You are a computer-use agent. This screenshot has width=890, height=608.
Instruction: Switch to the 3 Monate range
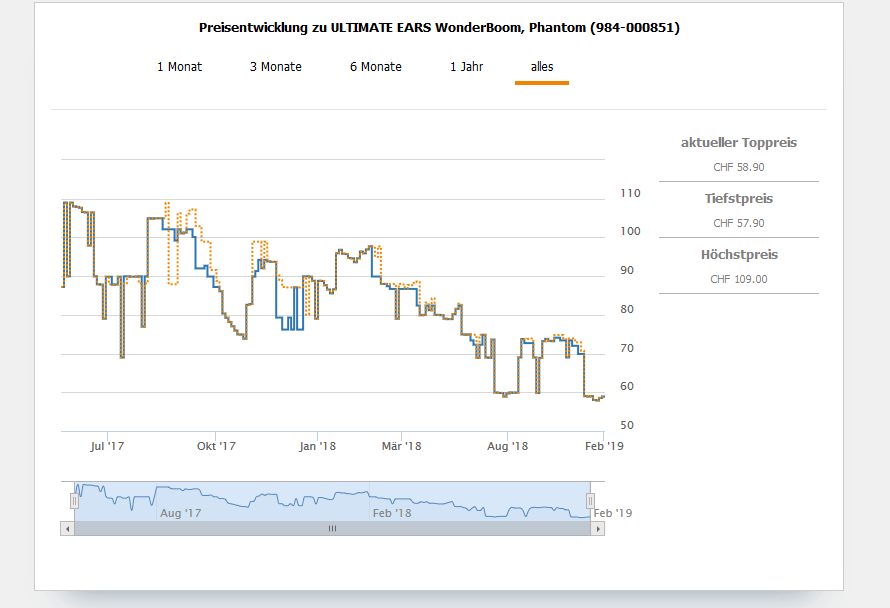pyautogui.click(x=276, y=67)
